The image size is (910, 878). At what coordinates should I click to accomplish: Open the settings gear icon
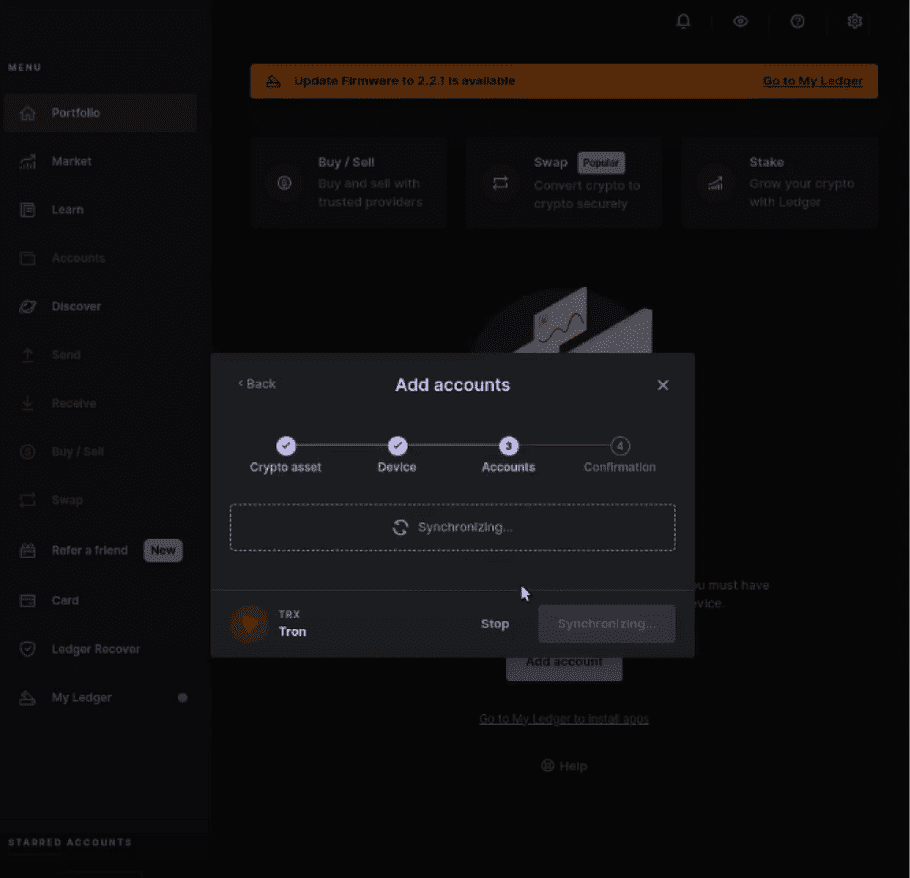(854, 21)
